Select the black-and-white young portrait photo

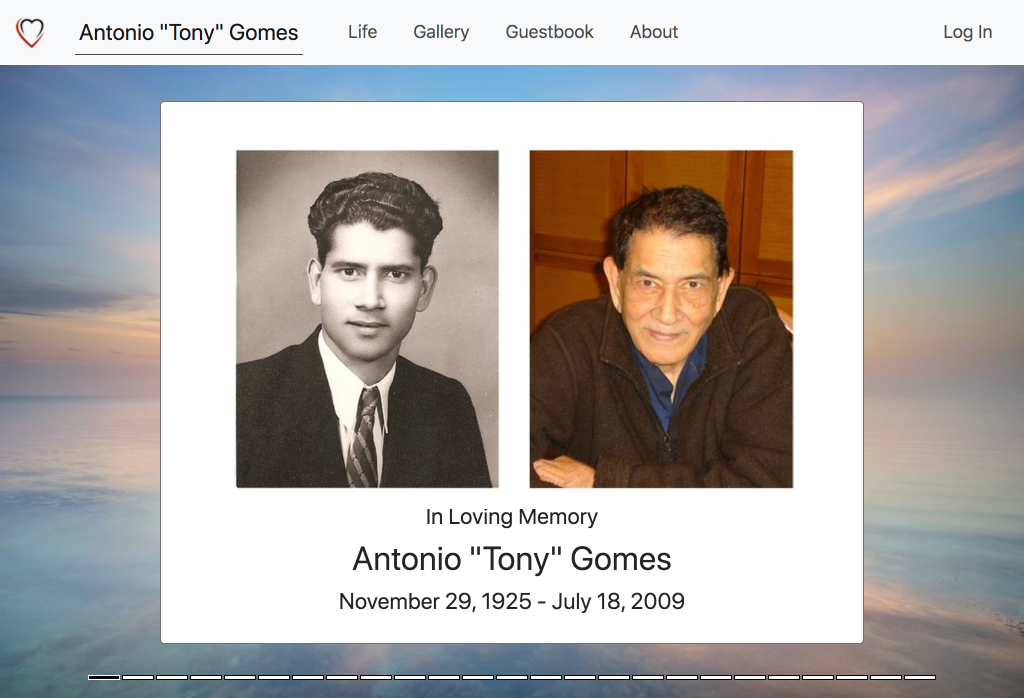368,319
